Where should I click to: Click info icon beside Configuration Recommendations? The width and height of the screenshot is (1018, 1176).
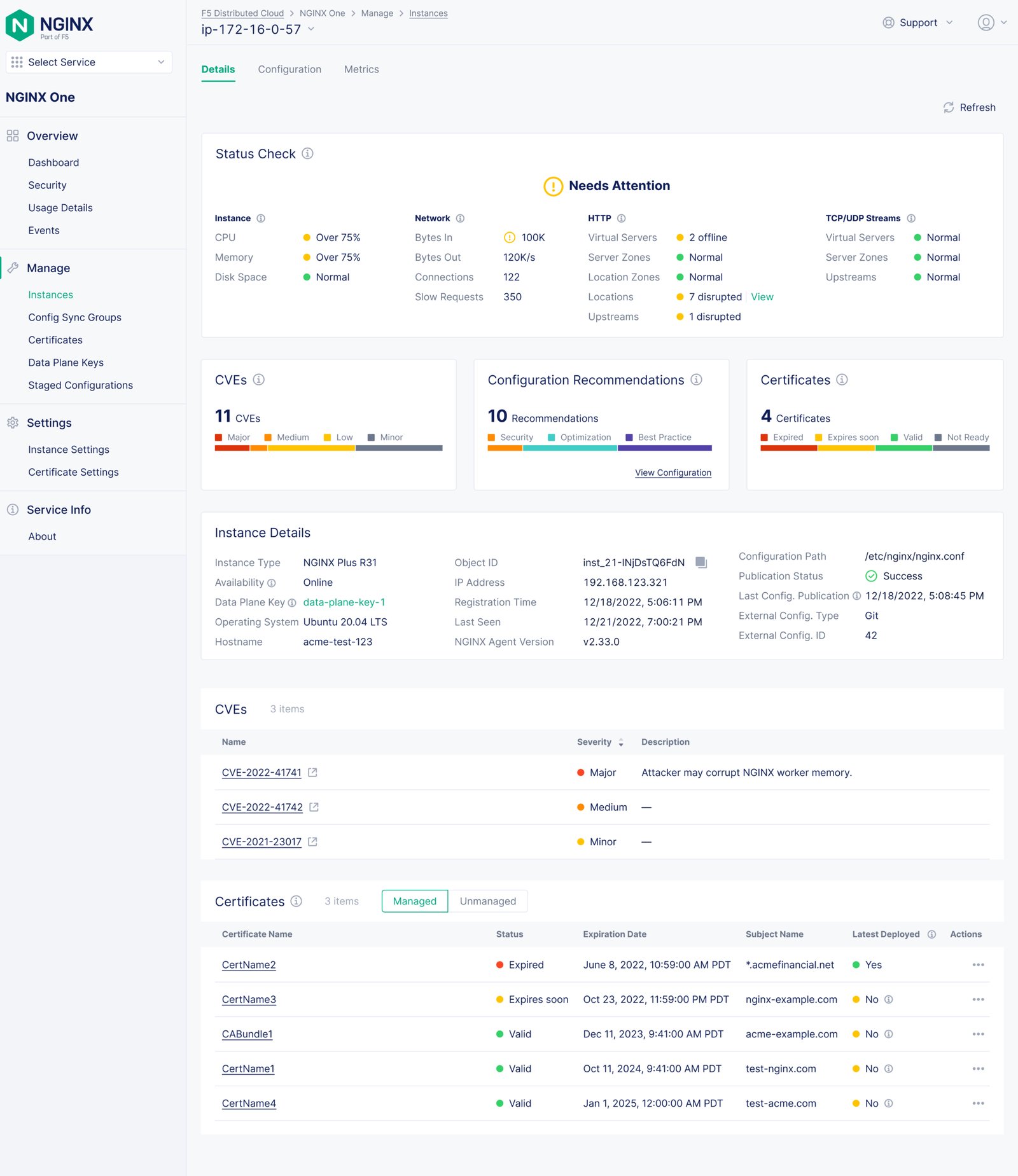click(697, 380)
